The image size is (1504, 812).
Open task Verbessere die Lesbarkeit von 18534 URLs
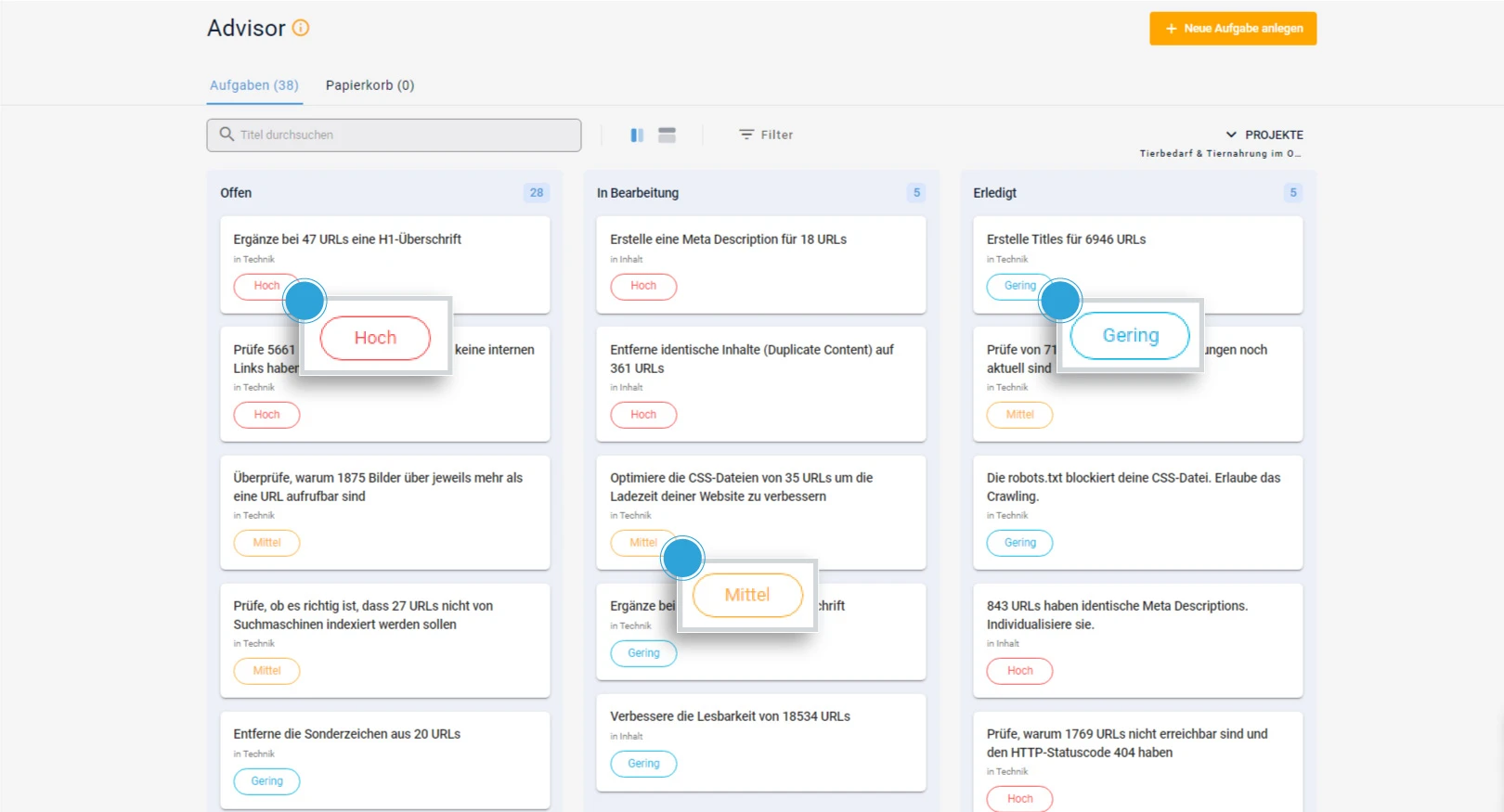click(x=730, y=716)
